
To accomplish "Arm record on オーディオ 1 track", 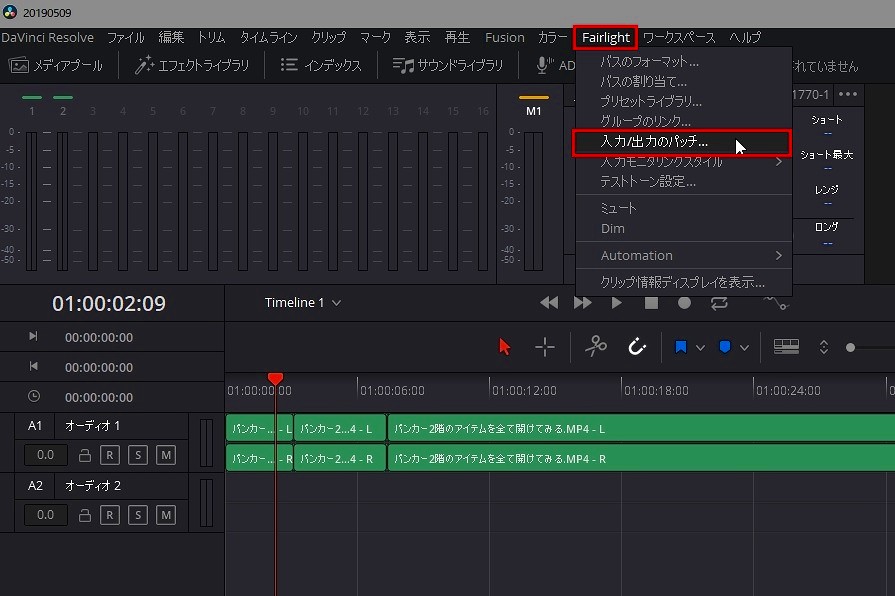I will (110, 456).
